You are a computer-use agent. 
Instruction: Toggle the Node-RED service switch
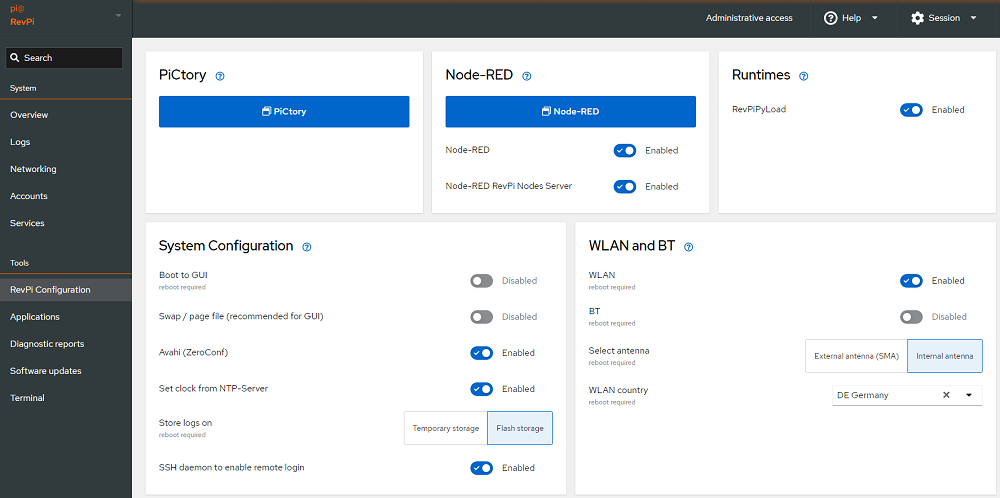point(625,150)
